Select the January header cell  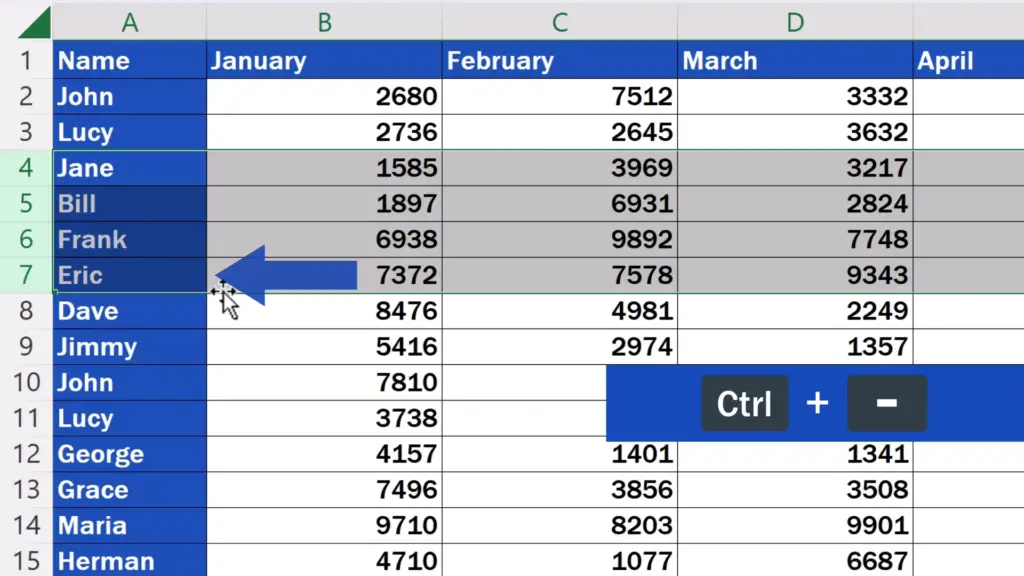pos(322,60)
